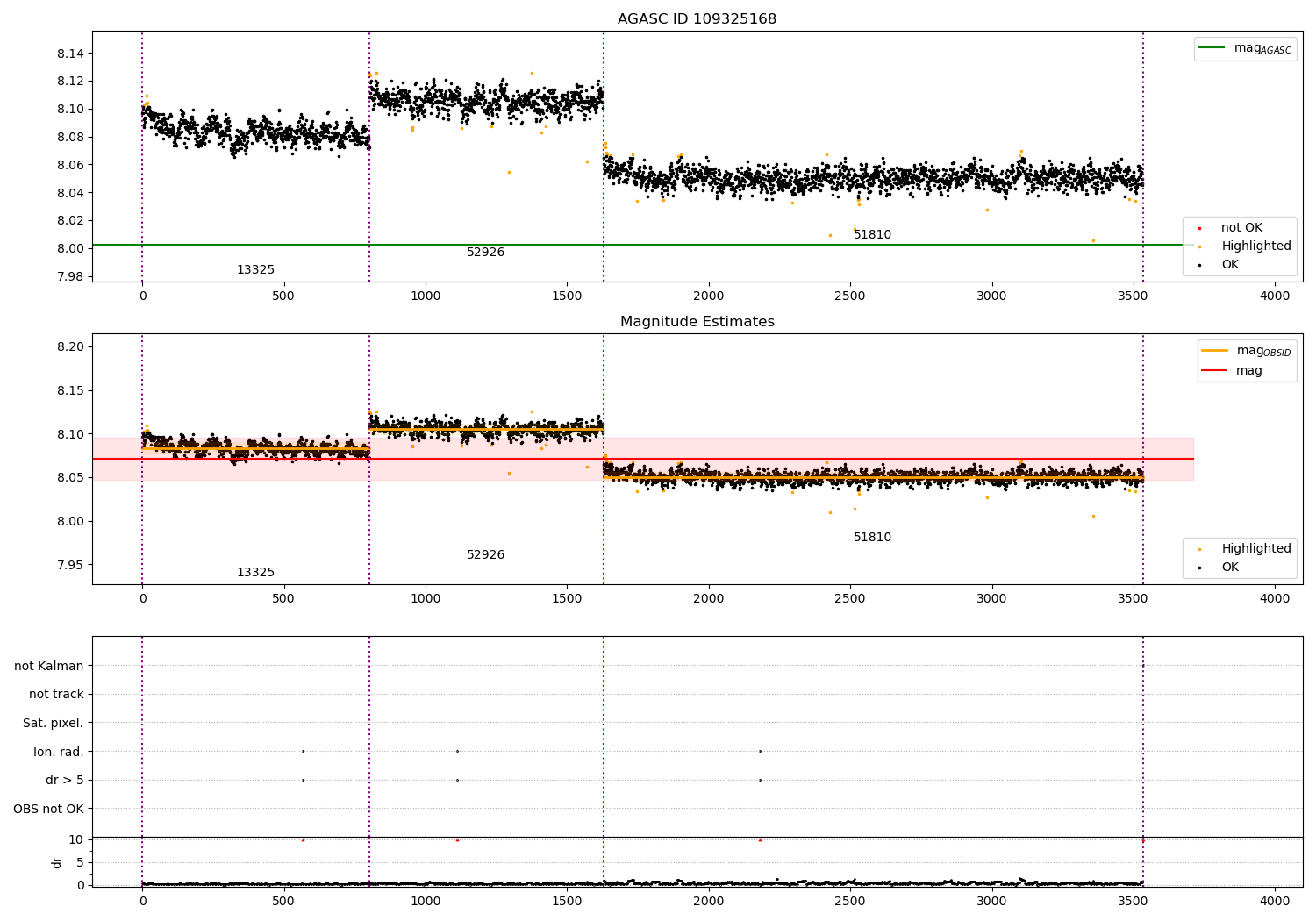Click the "Sat. pixel." row label

point(53,723)
